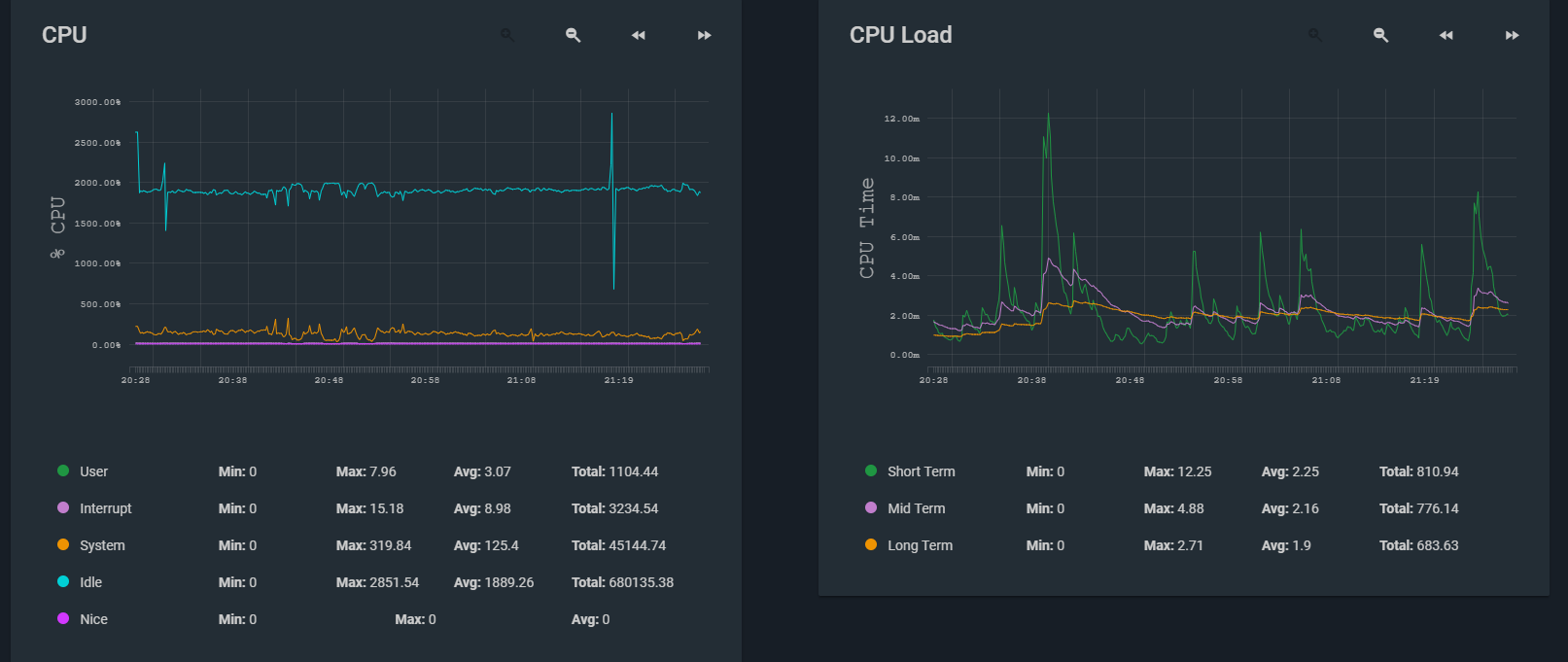Click the Nice legend label
This screenshot has width=1568, height=662.
[93, 619]
